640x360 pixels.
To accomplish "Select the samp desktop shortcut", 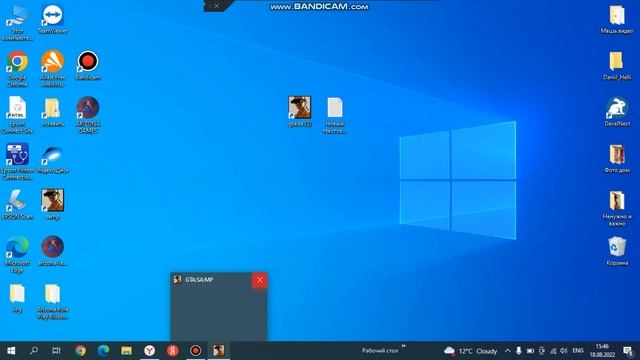I will point(53,205).
